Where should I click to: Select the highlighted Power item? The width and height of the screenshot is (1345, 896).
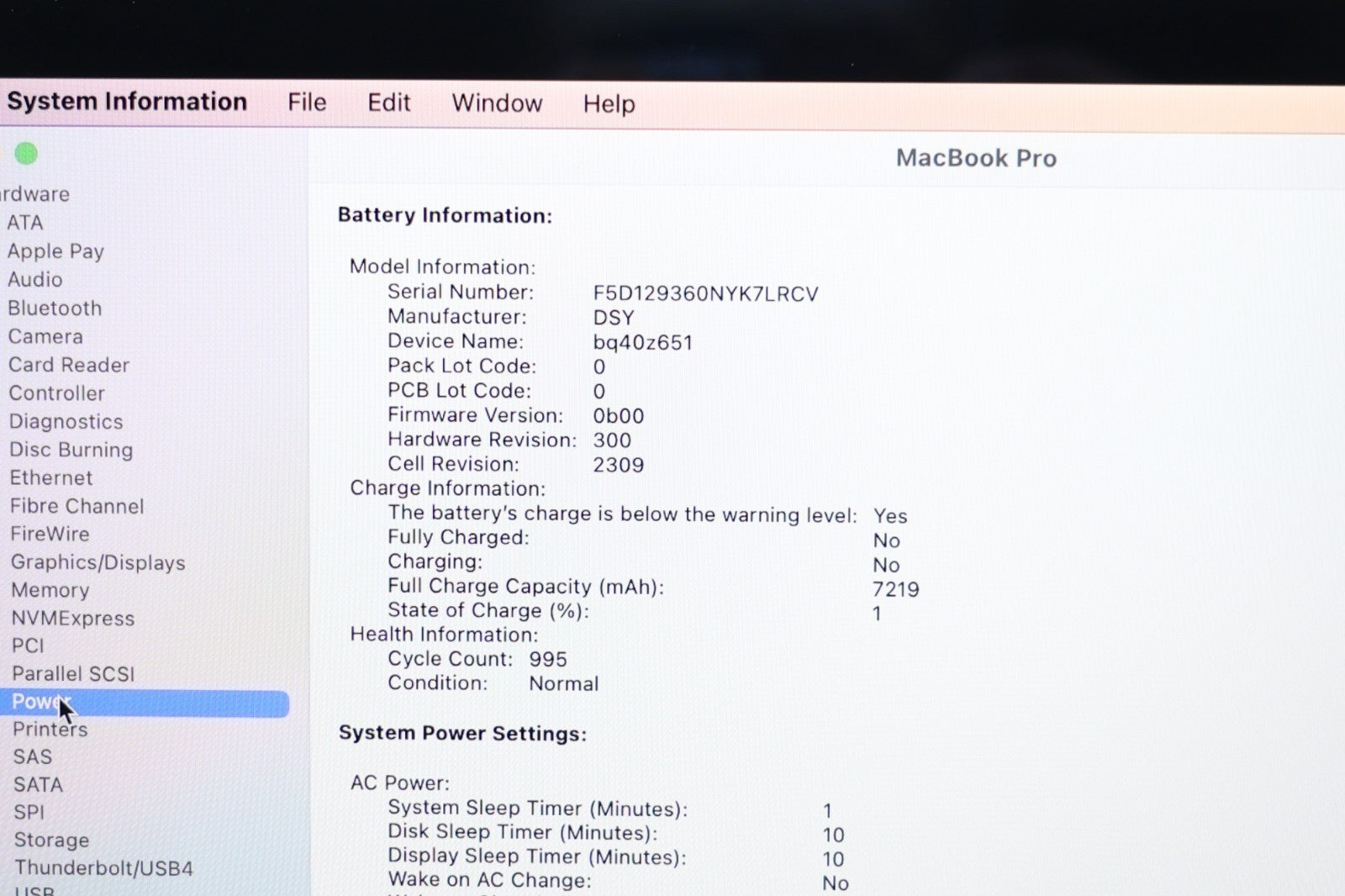145,703
